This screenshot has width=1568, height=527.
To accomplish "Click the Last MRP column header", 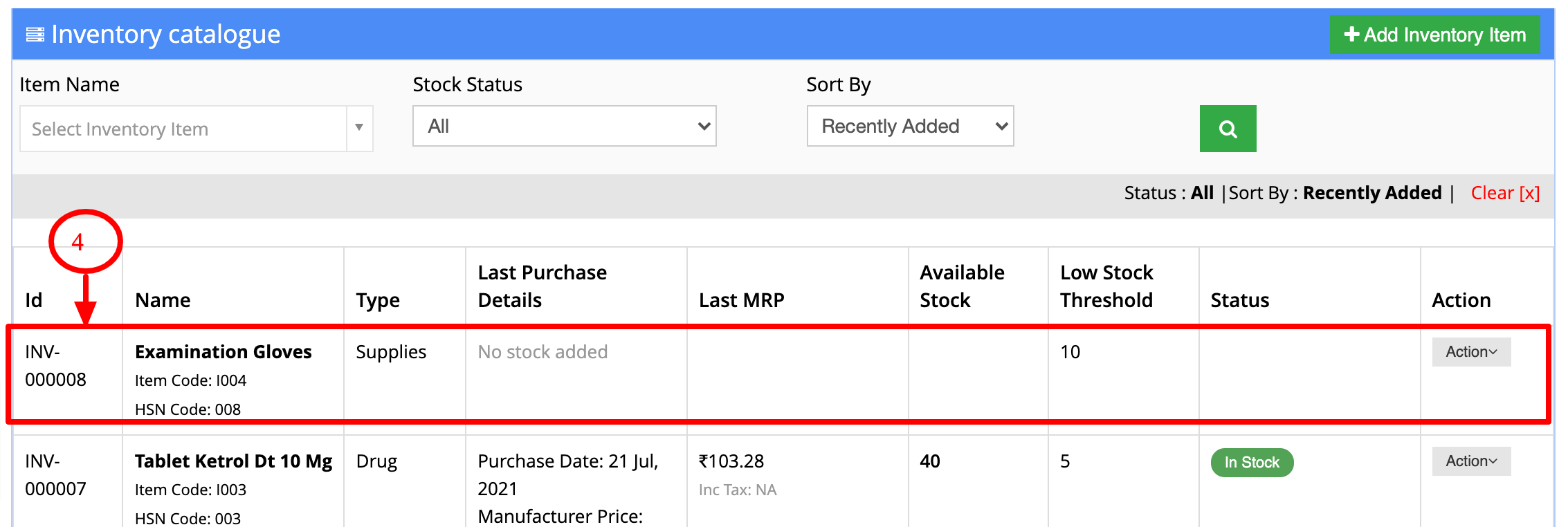I will tap(741, 300).
